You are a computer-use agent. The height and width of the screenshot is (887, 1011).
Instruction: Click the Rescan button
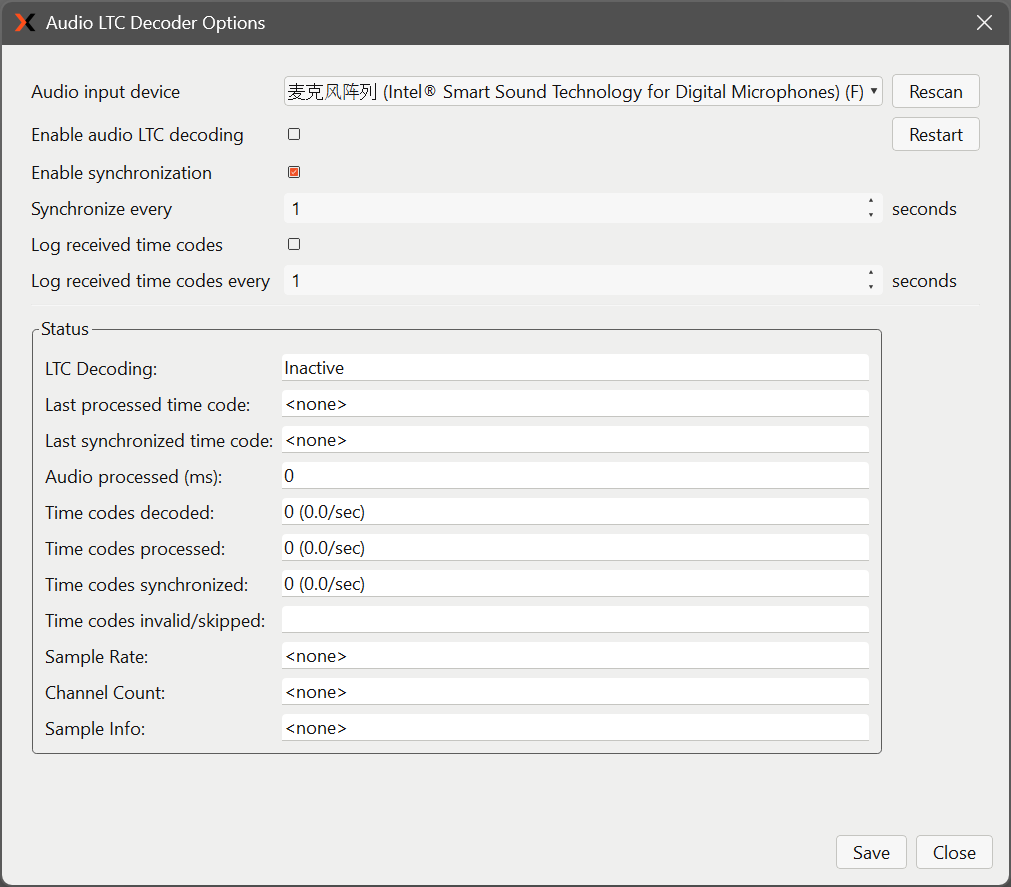coord(936,92)
